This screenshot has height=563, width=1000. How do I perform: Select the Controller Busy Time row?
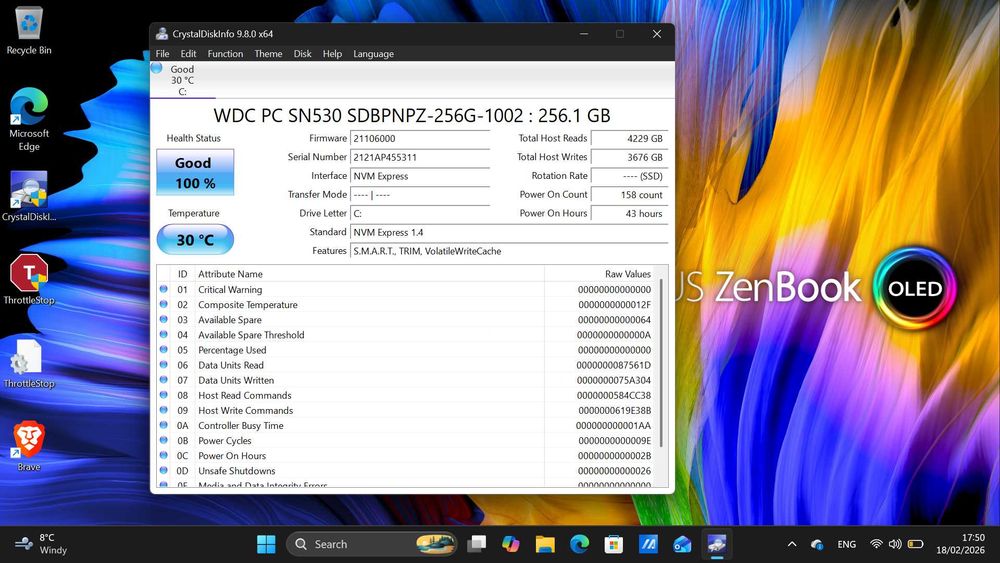[x=407, y=425]
